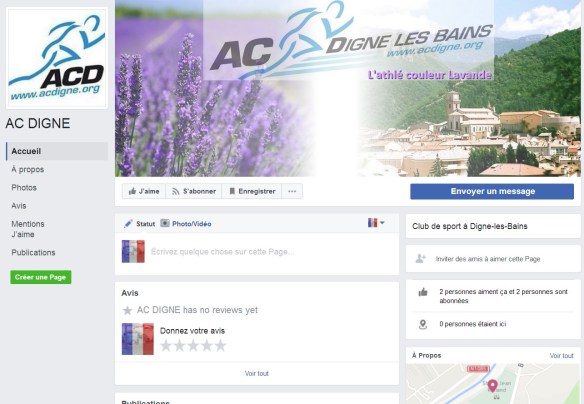This screenshot has width=584, height=404.
Task: Click Envoyer un message button
Action: pyautogui.click(x=492, y=191)
